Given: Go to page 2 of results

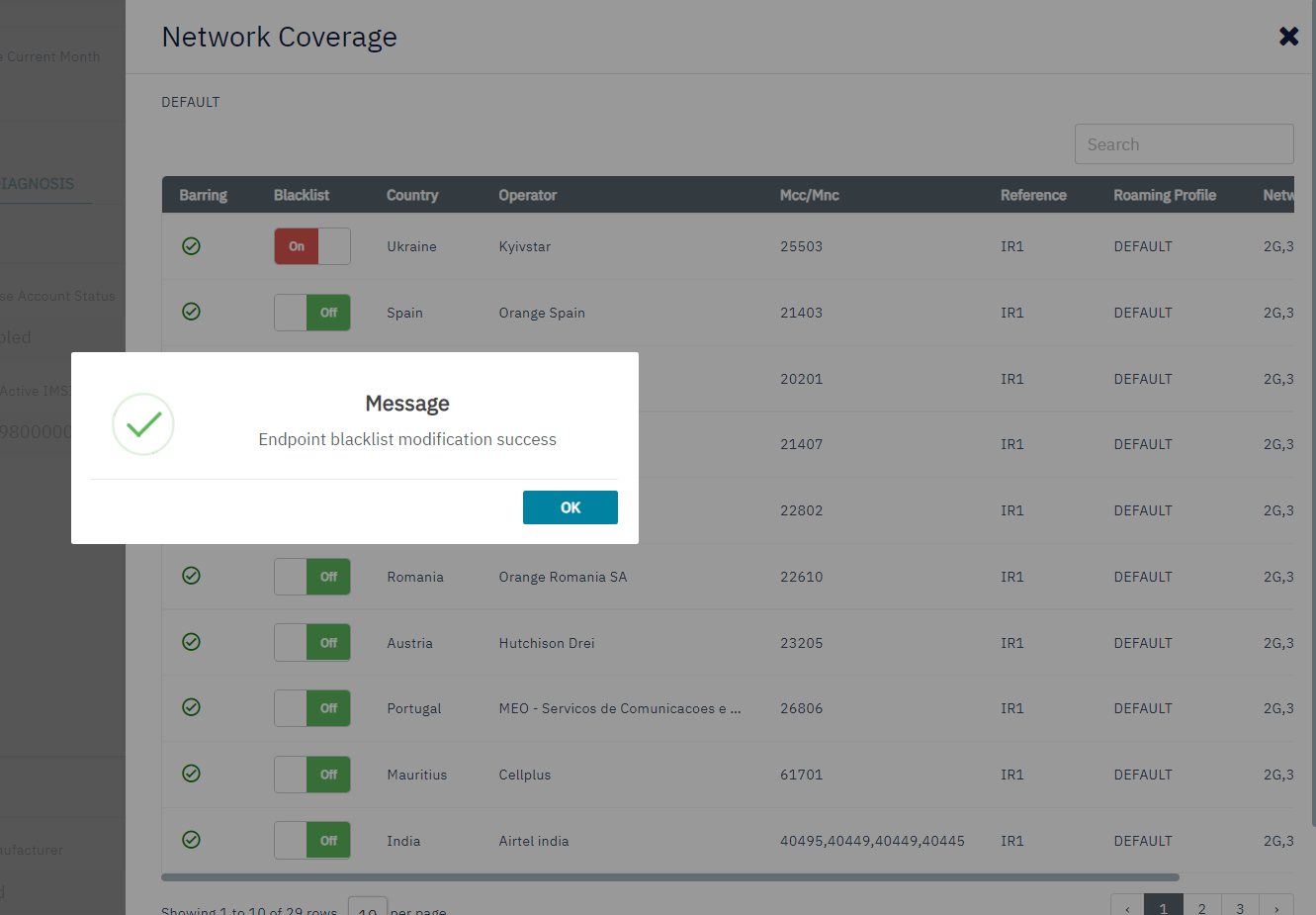Looking at the screenshot, I should pos(1201,907).
